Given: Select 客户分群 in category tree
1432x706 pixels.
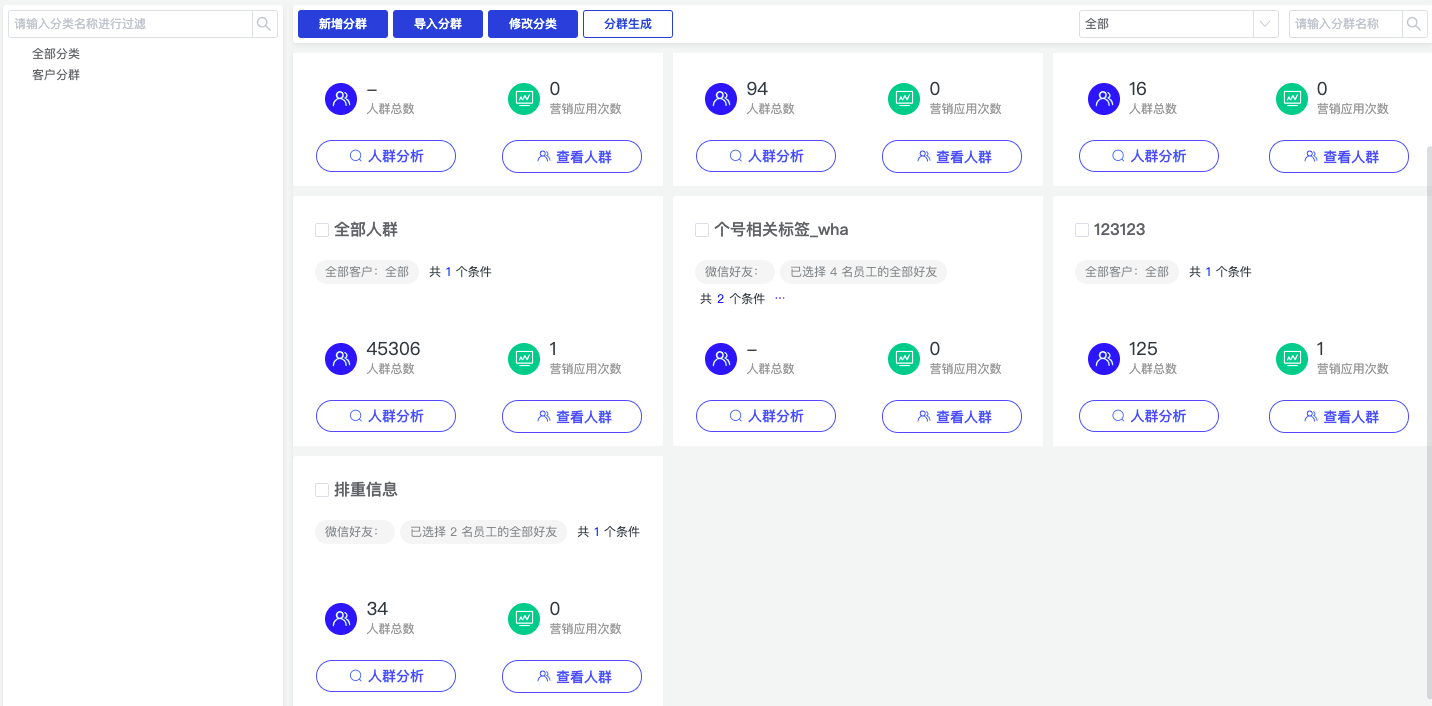Looking at the screenshot, I should [56, 75].
